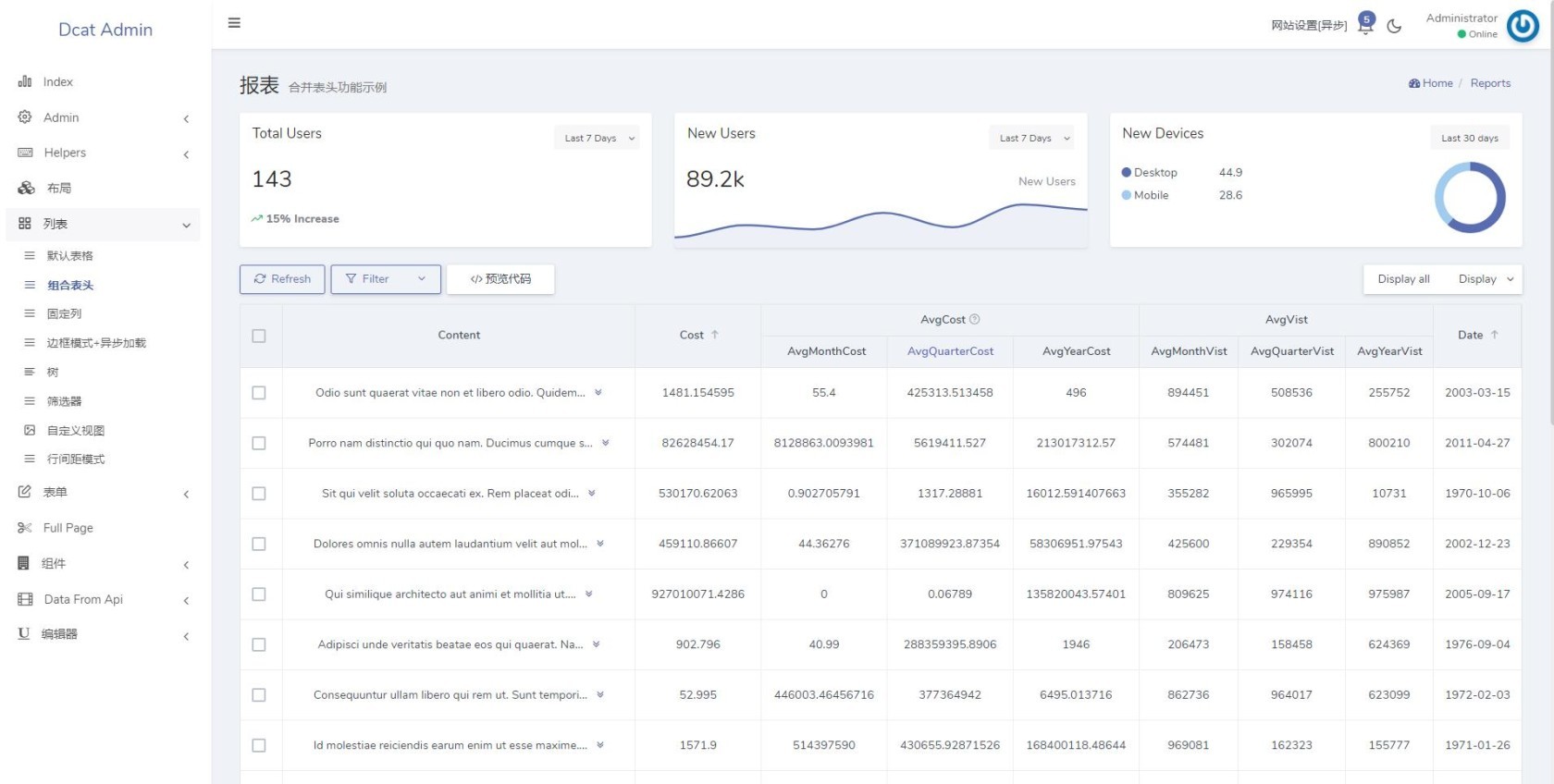Open the notification bell icon
This screenshot has height=784, width=1554.
pyautogui.click(x=1364, y=25)
